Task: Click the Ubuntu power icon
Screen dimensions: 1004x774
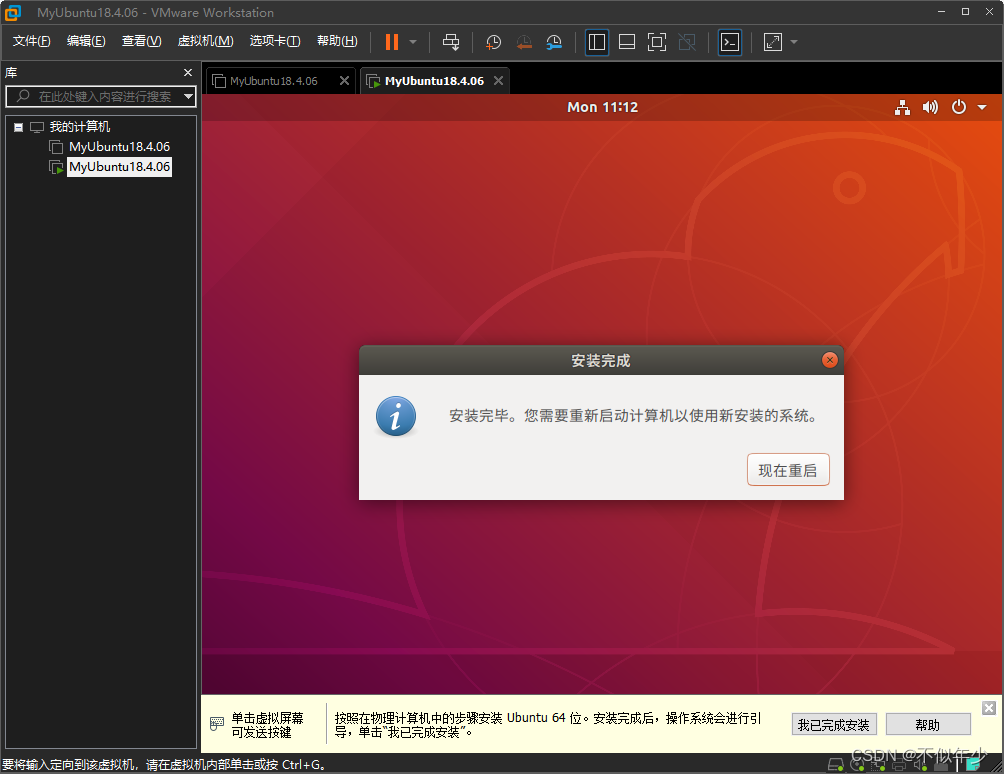Action: 959,107
